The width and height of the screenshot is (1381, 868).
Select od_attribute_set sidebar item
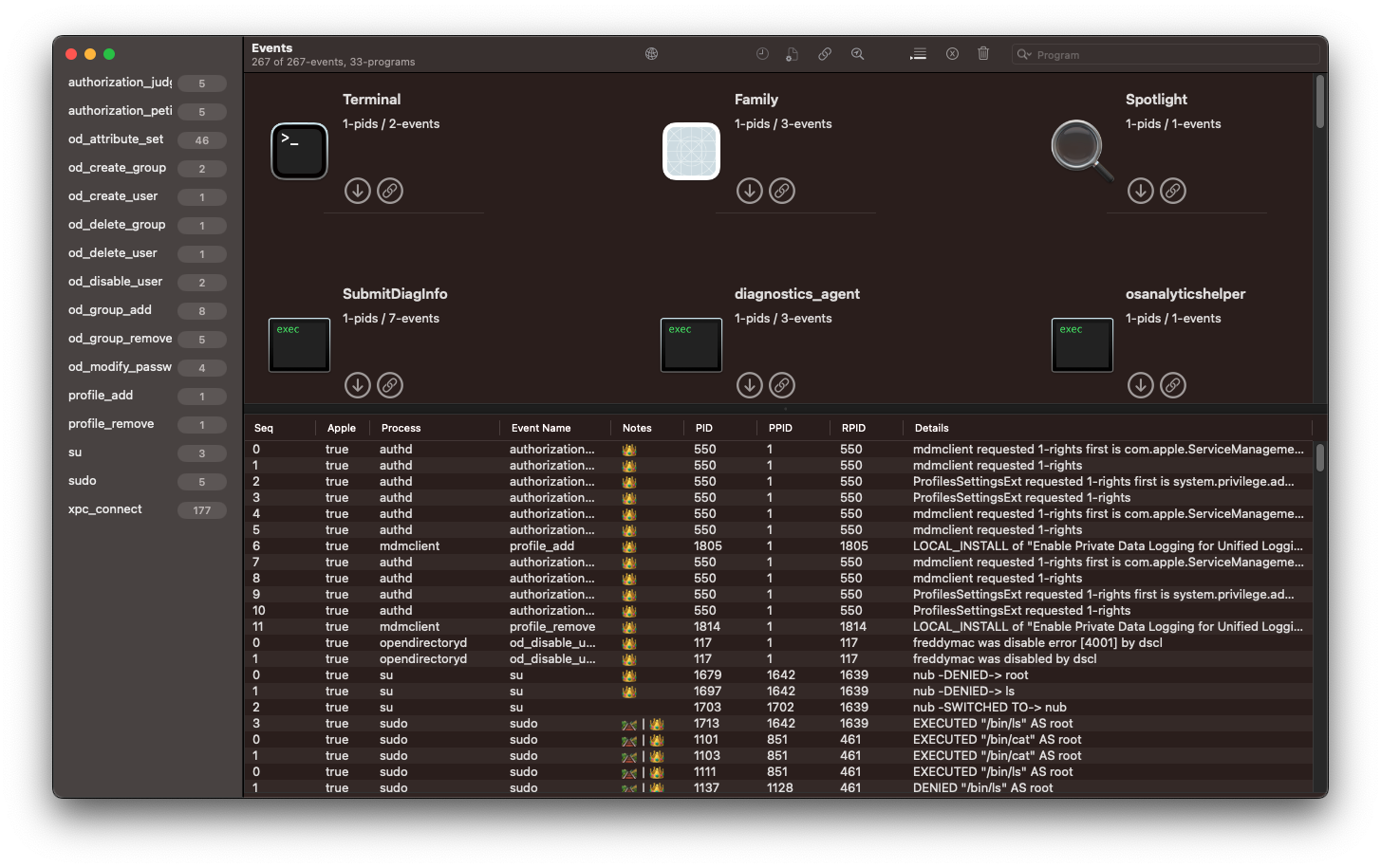pyautogui.click(x=147, y=139)
